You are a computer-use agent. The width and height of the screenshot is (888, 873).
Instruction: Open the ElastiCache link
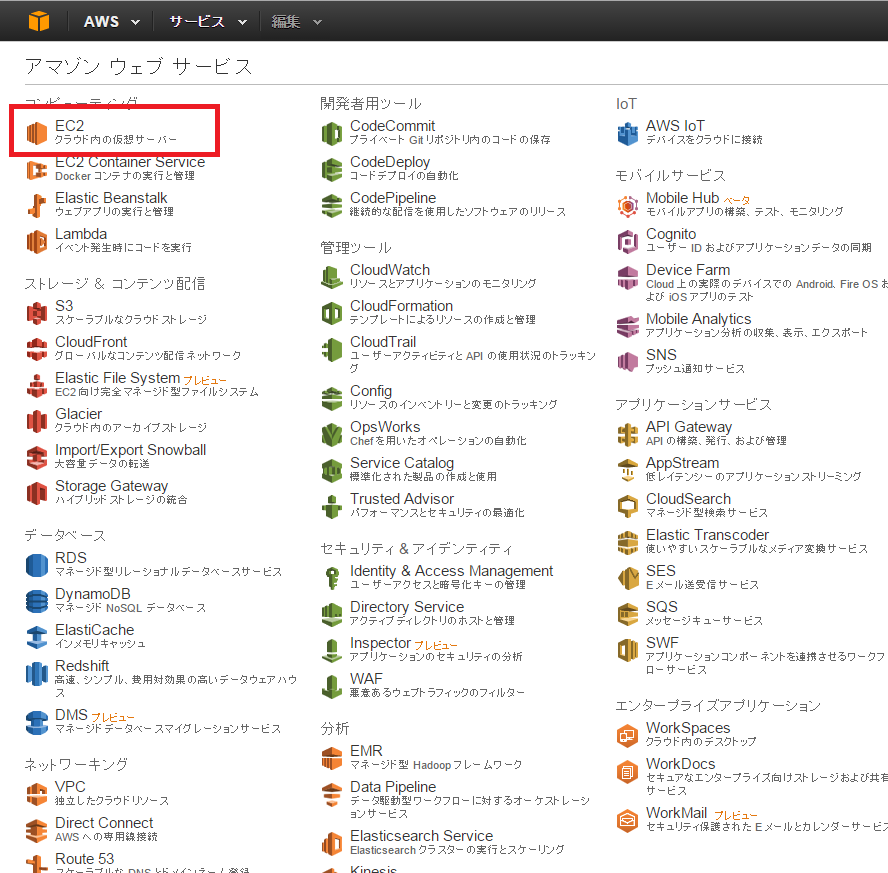95,630
